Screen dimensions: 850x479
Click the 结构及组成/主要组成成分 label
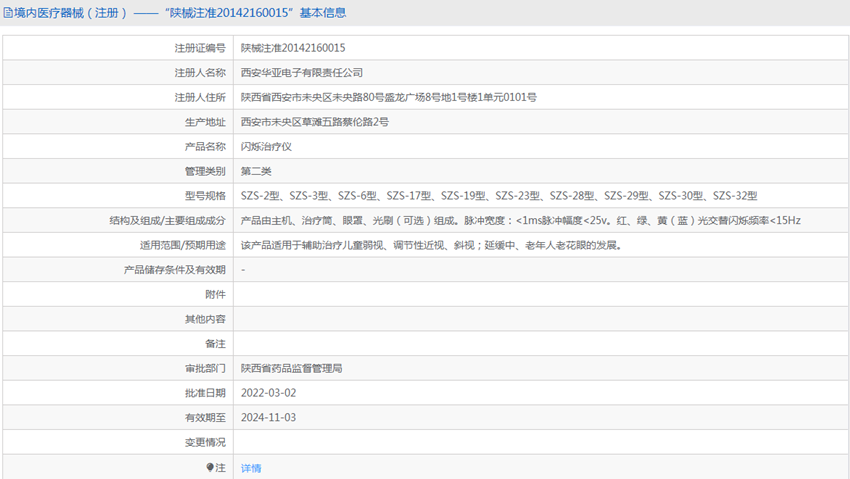tap(168, 221)
